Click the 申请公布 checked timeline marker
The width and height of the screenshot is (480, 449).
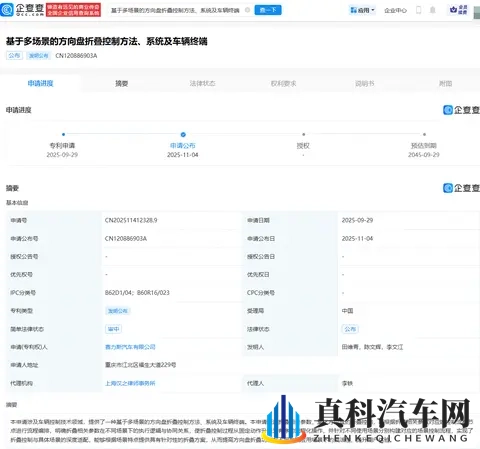[183, 134]
